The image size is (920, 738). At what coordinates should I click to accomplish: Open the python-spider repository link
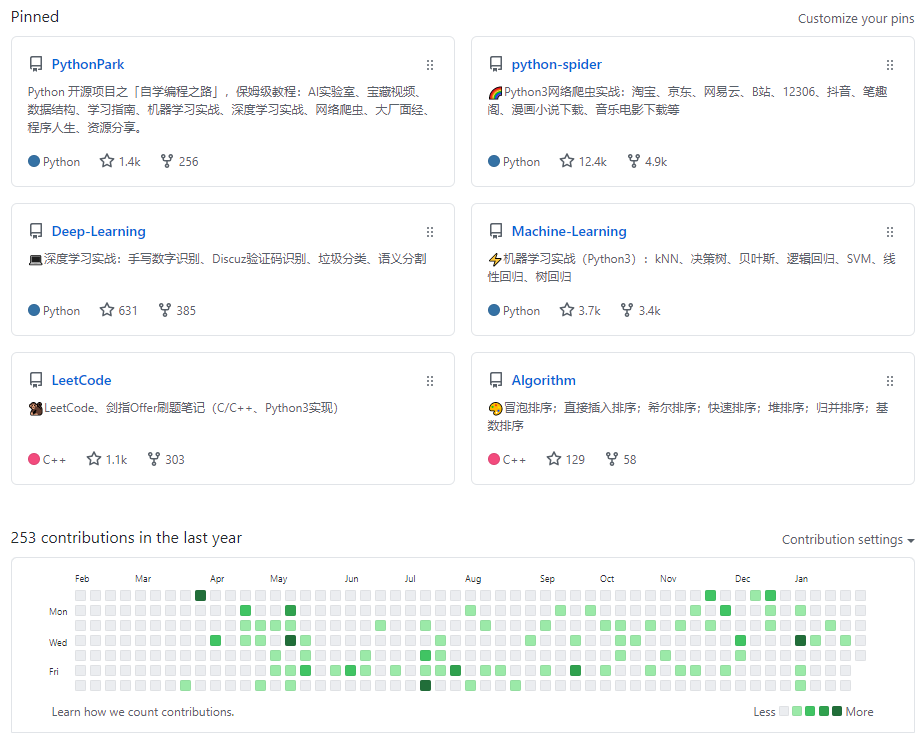coord(557,65)
